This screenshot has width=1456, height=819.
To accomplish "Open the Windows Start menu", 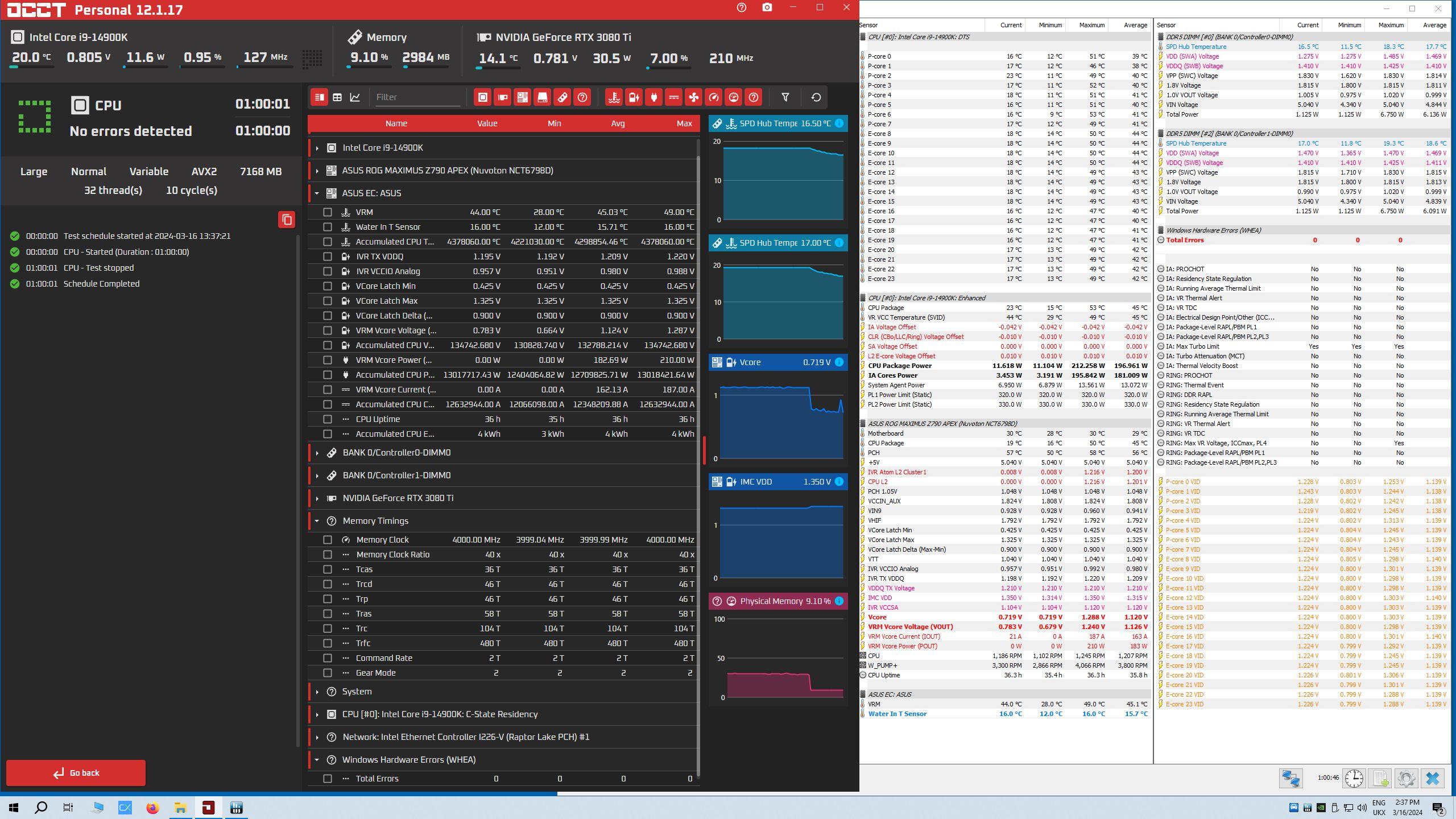I will (x=14, y=808).
